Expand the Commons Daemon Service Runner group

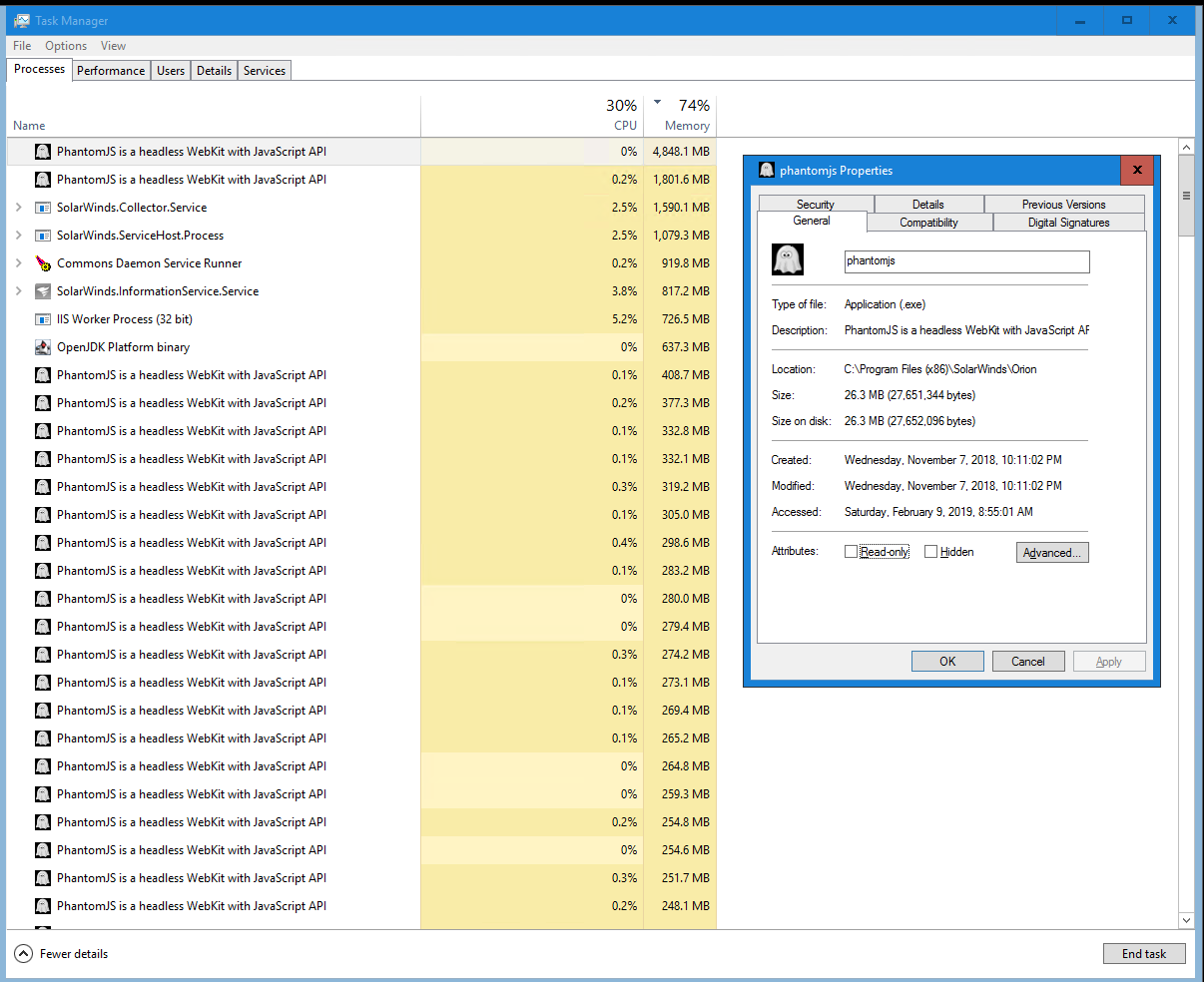point(18,263)
